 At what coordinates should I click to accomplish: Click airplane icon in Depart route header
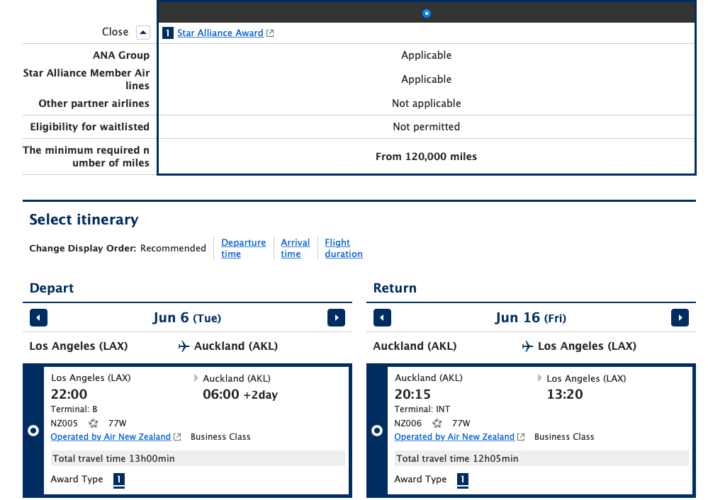(183, 346)
